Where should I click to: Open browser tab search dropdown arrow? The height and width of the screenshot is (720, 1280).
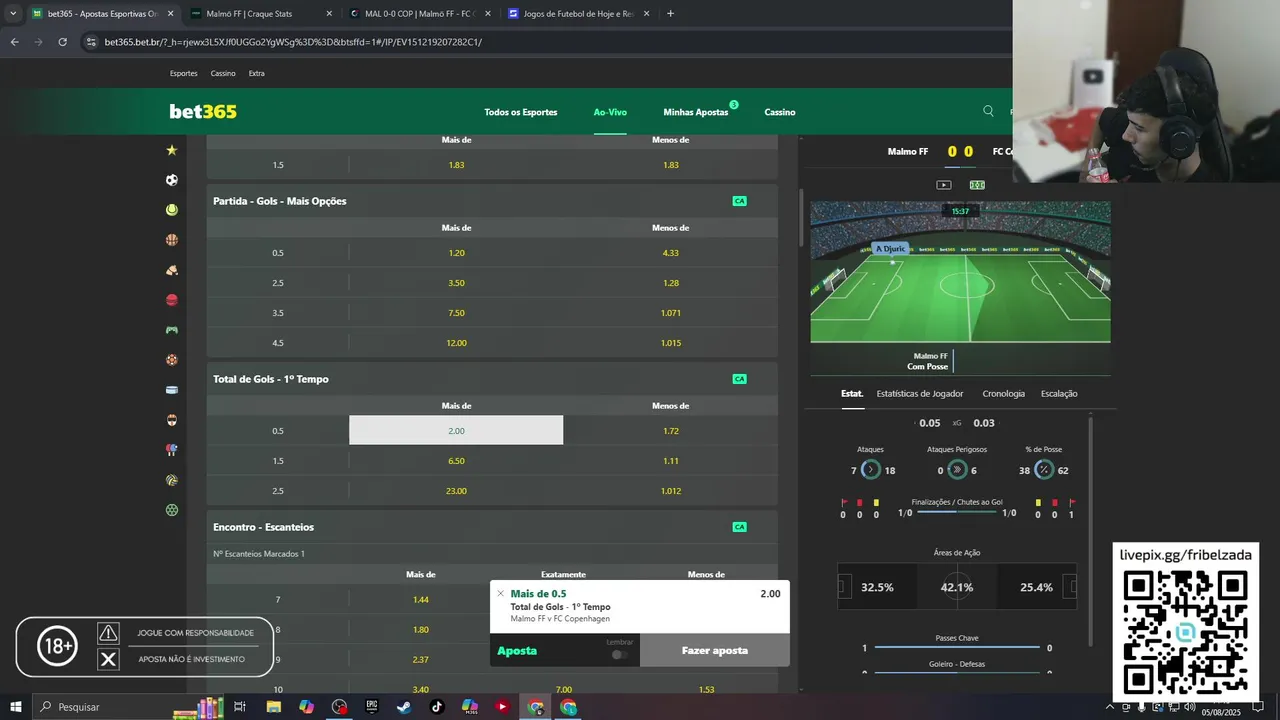pos(13,14)
